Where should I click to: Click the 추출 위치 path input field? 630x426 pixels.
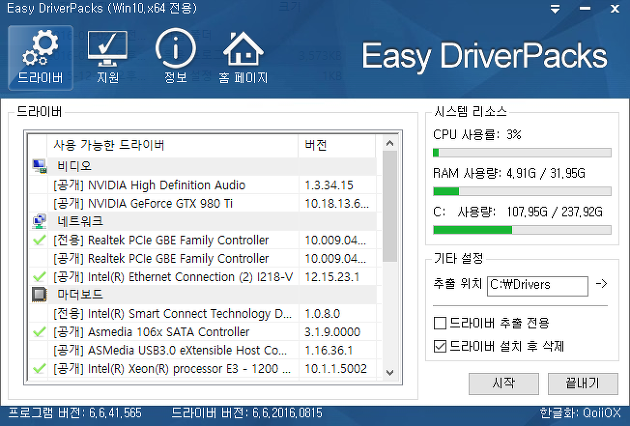tap(538, 286)
